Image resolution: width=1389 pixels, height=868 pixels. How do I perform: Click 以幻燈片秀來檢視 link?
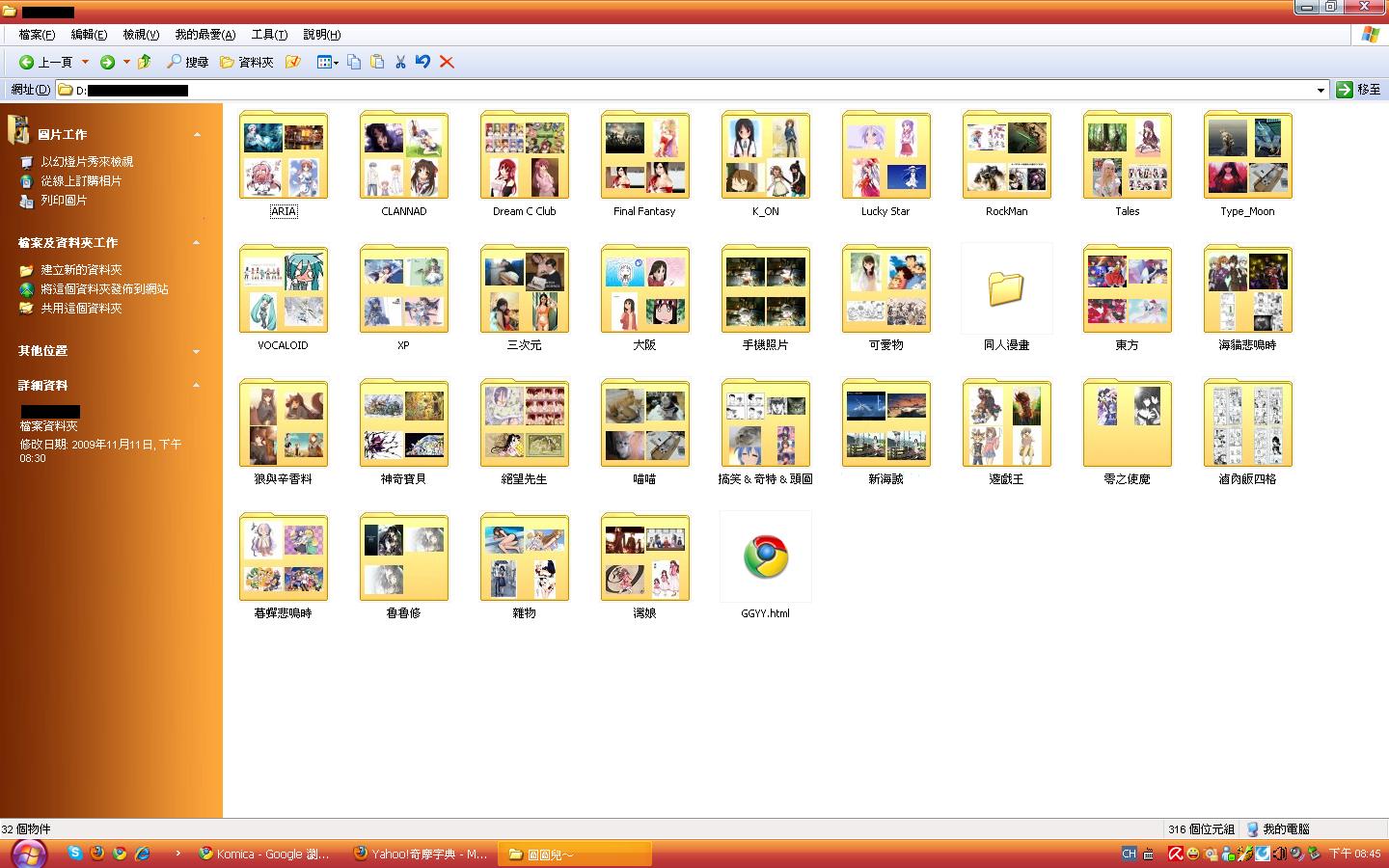[87, 162]
